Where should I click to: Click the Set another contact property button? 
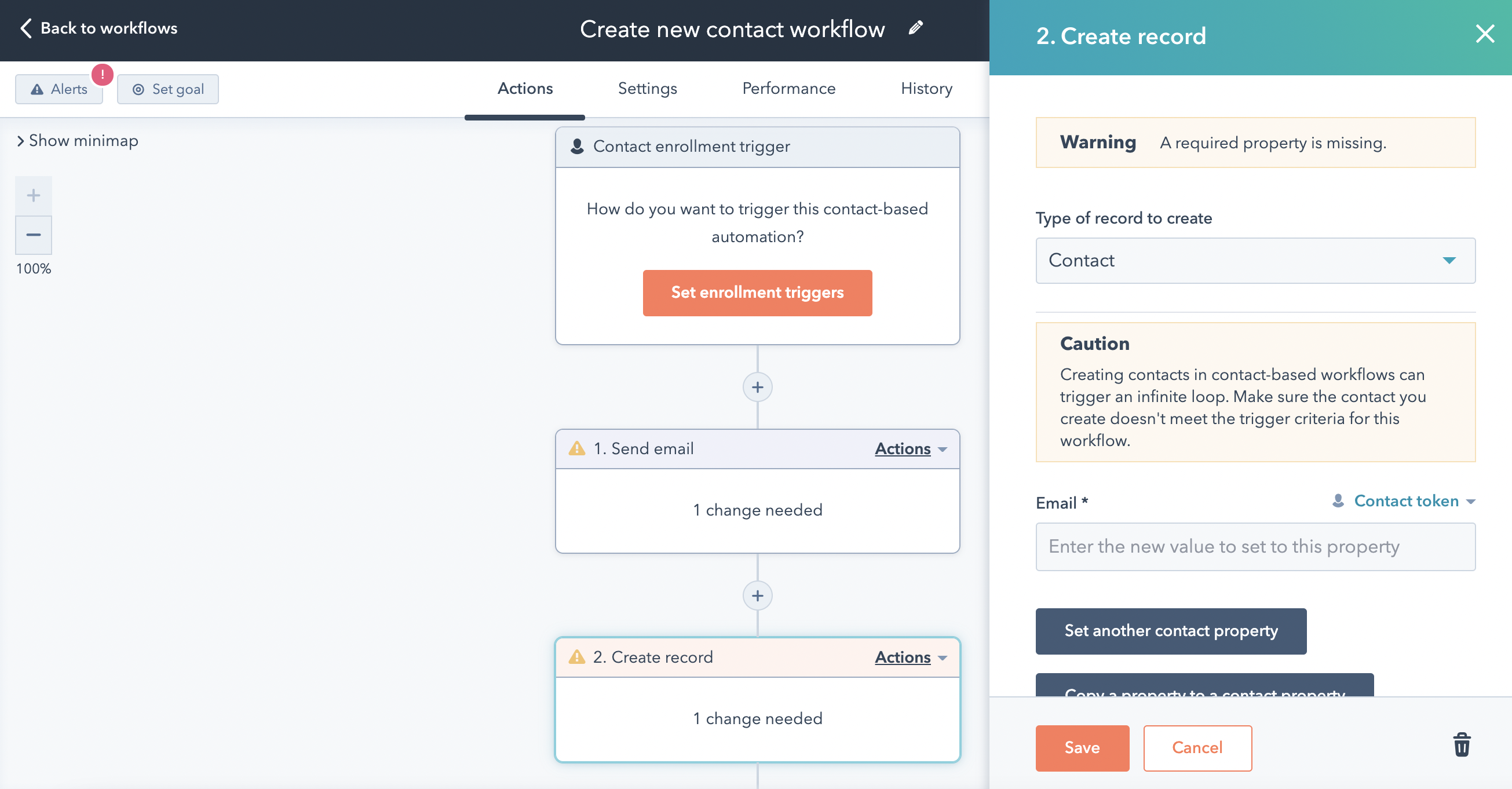[x=1171, y=630]
